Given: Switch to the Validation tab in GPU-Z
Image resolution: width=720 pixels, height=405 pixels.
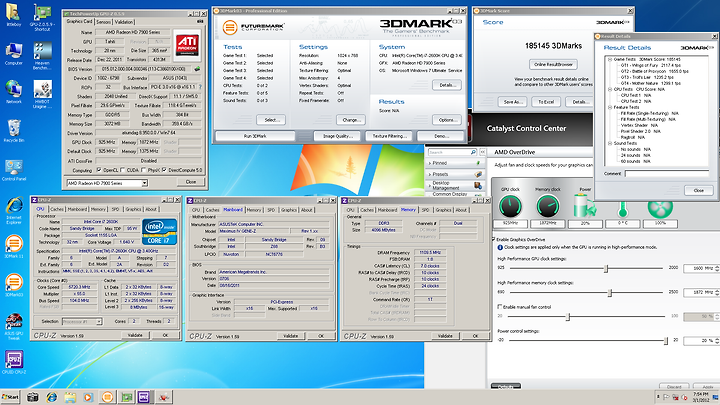Looking at the screenshot, I should 124,22.
